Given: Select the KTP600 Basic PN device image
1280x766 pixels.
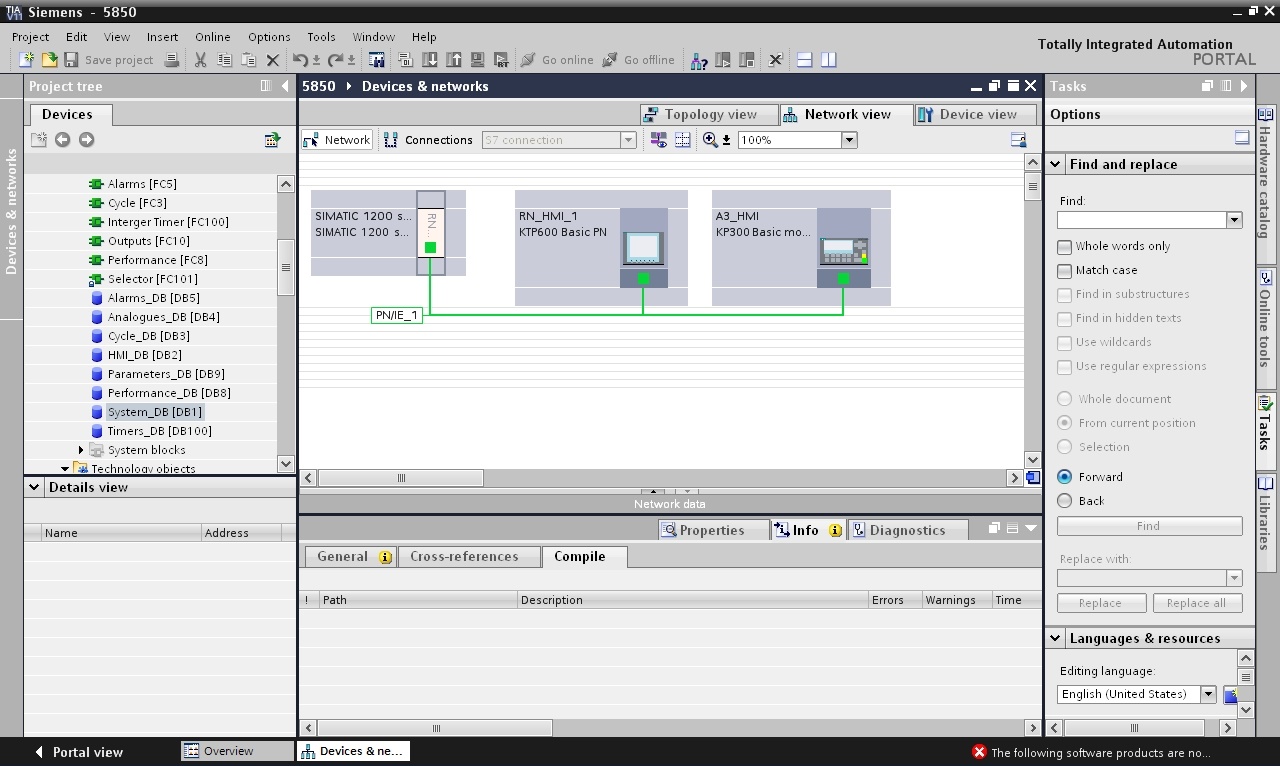Looking at the screenshot, I should click(643, 247).
